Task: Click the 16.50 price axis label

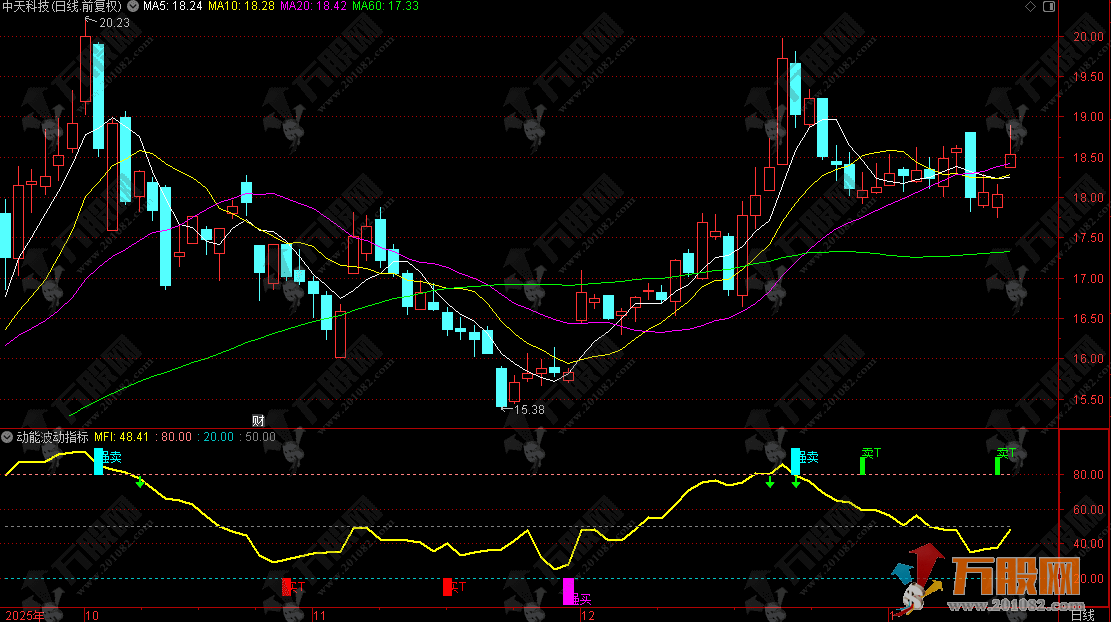Action: click(1088, 319)
